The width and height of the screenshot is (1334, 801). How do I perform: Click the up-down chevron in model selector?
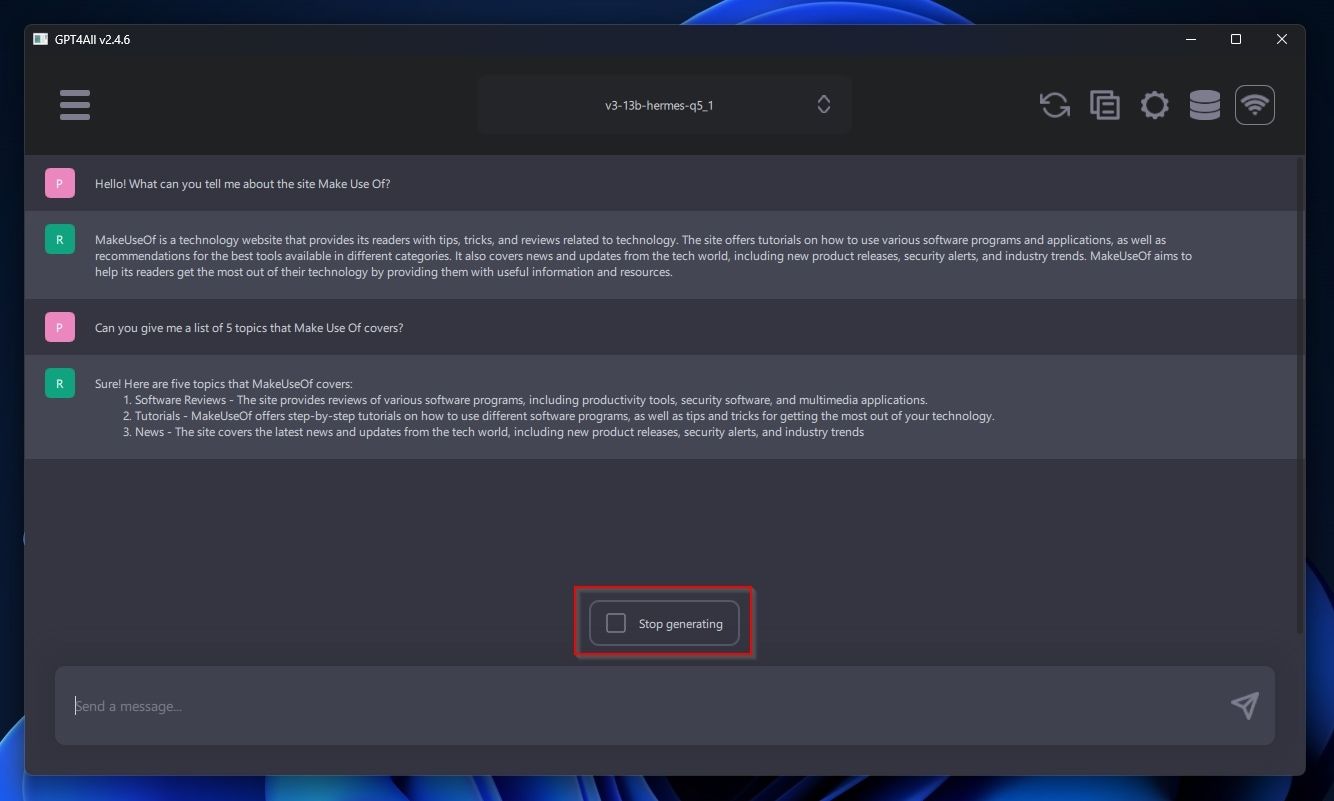point(823,105)
